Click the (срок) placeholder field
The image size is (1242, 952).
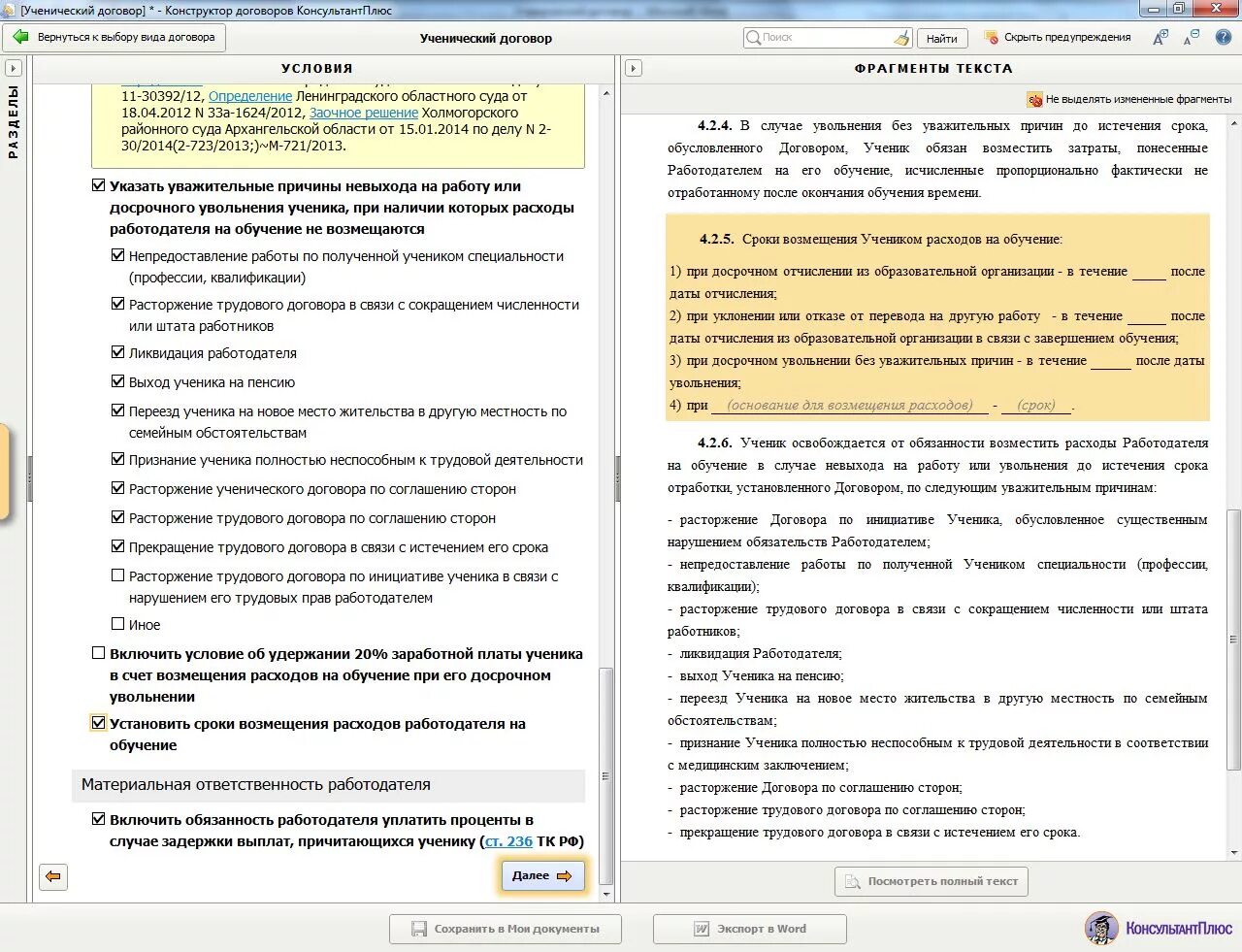(1036, 405)
